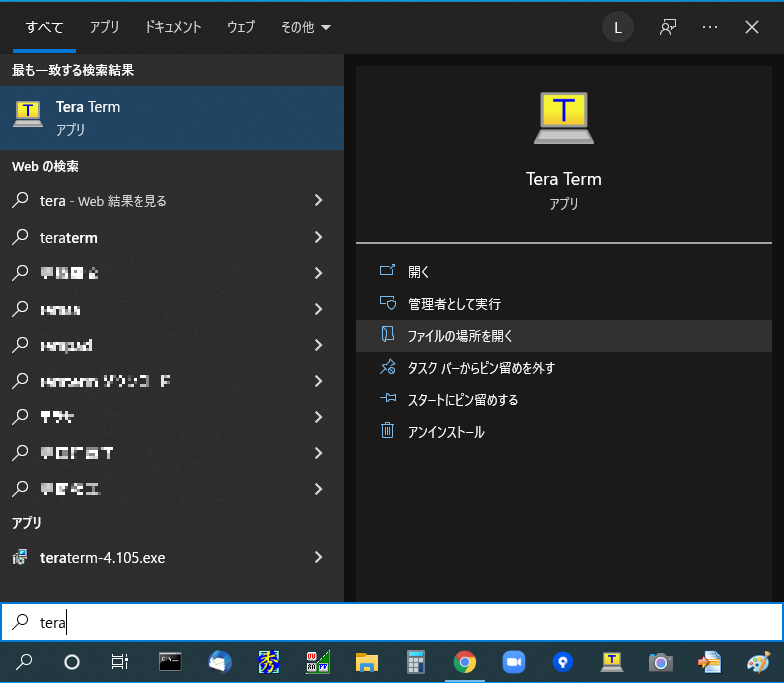Select the すべて tab
The height and width of the screenshot is (683, 784).
click(44, 27)
